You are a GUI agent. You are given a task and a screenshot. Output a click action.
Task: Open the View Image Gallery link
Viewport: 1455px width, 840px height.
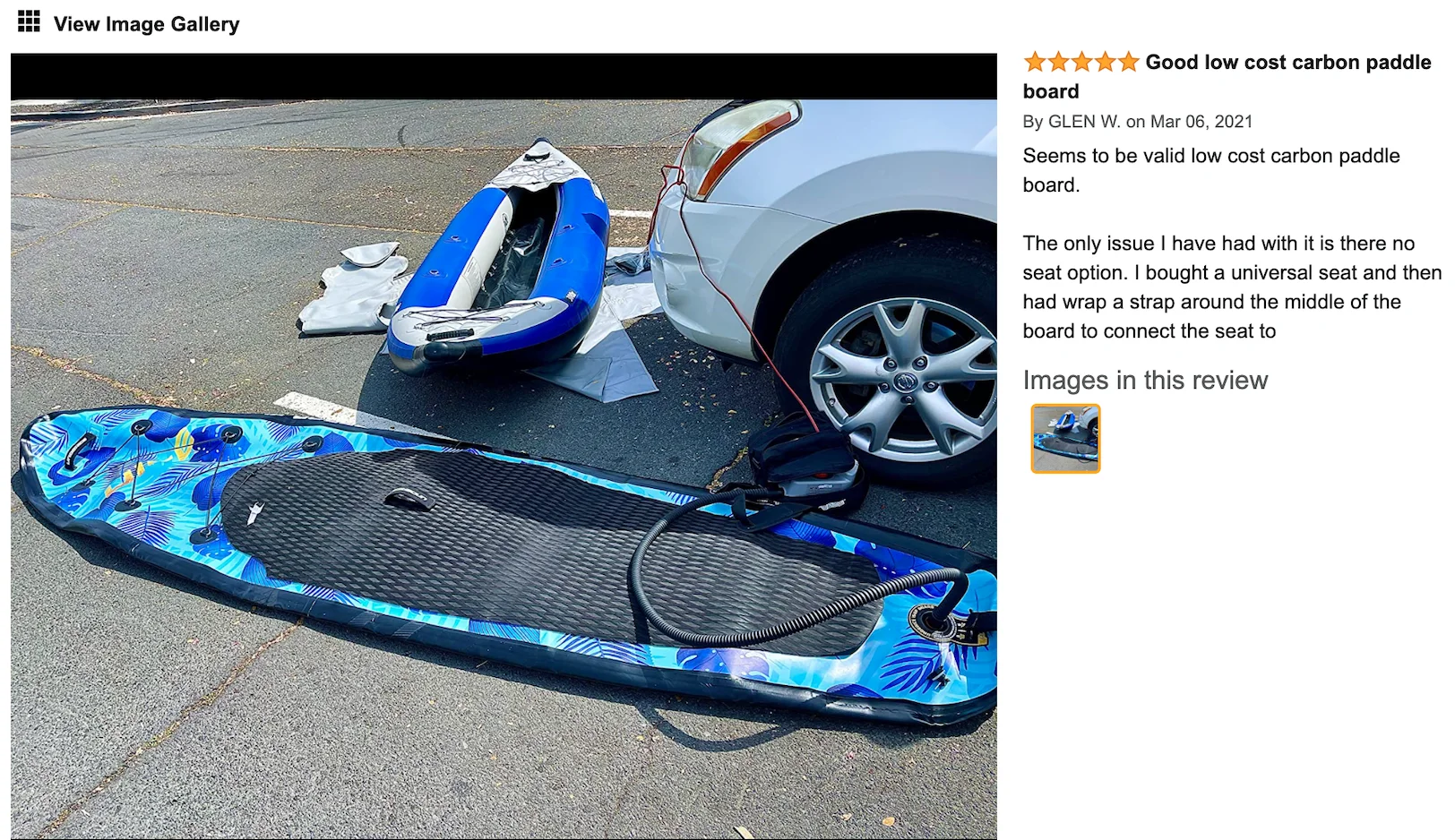[x=146, y=24]
